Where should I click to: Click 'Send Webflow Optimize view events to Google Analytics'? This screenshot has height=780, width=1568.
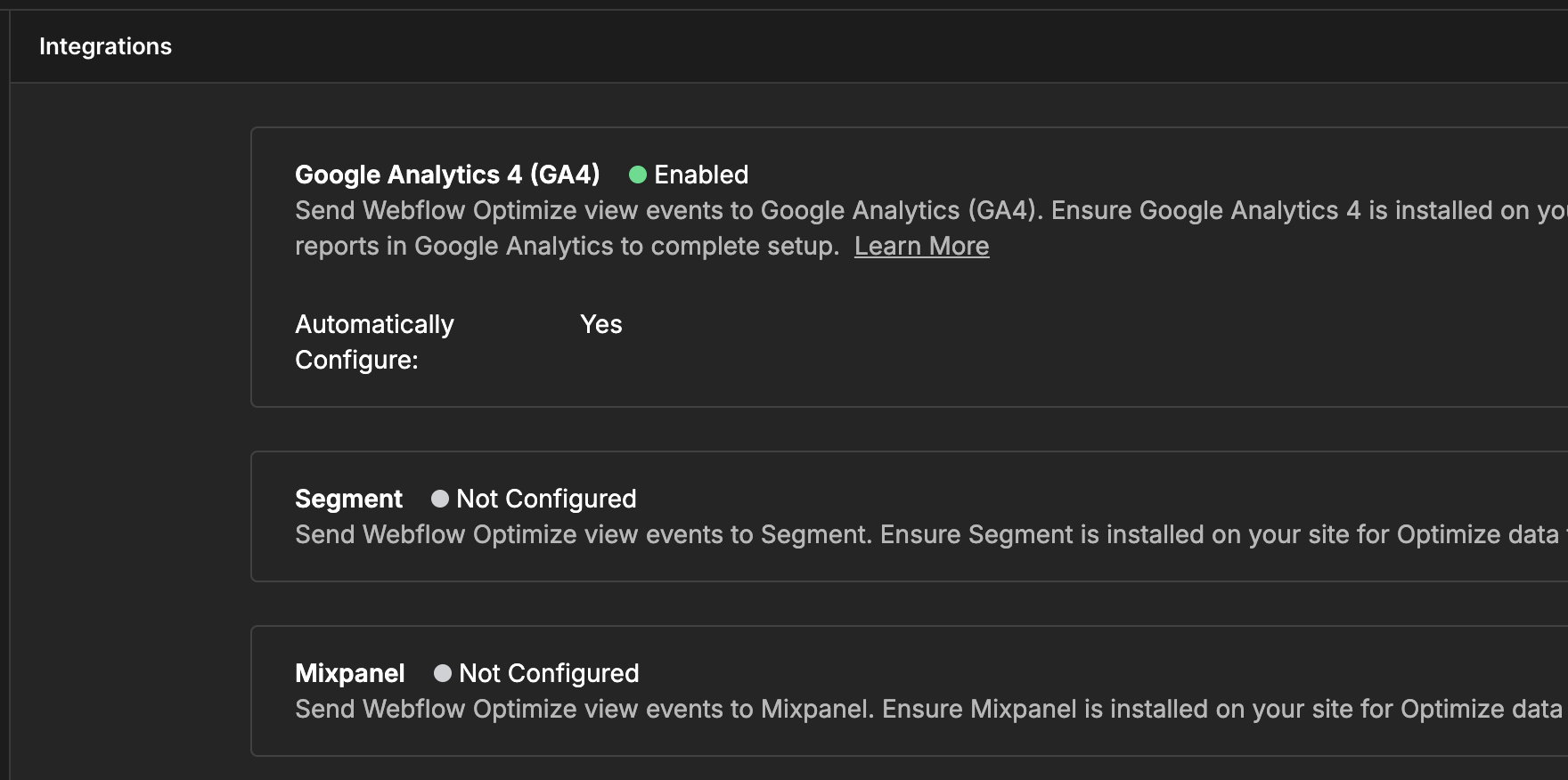point(668,211)
